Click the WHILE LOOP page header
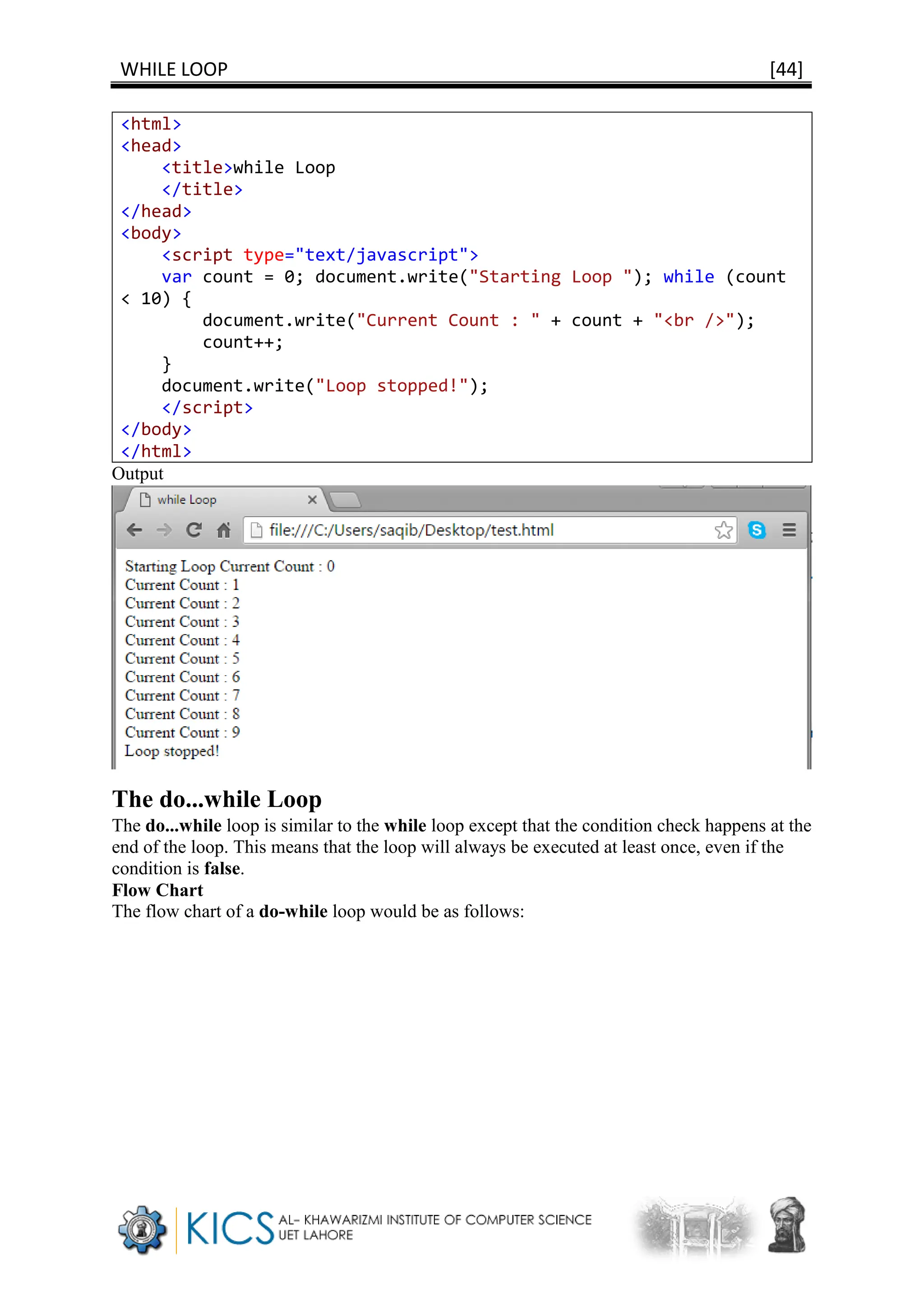924x1307 pixels. 174,70
